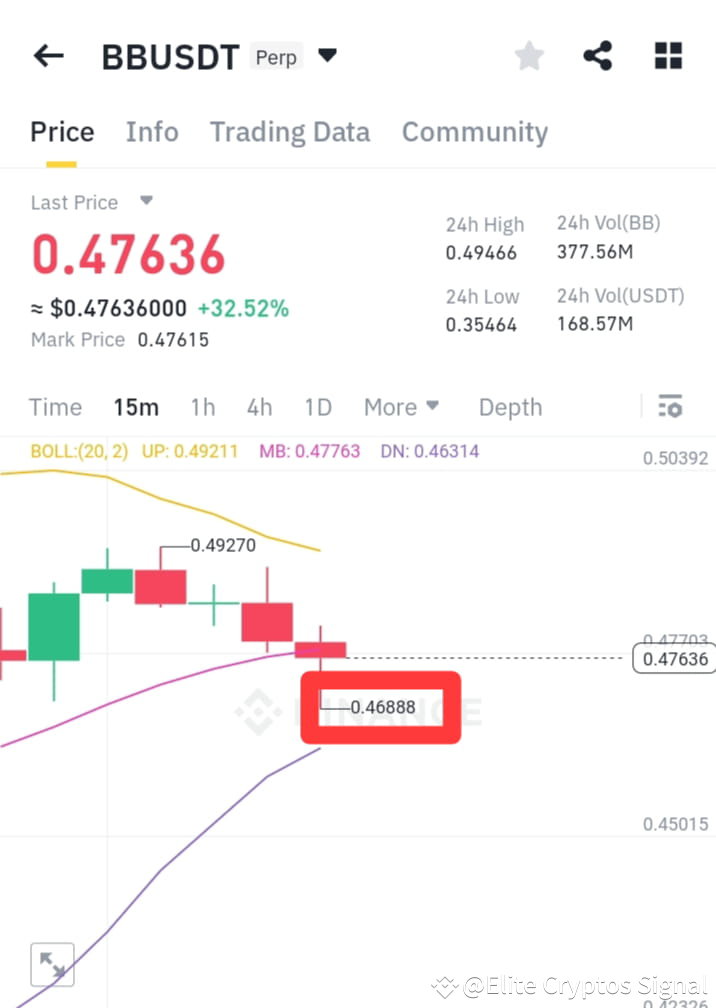Enable the 1D candle interval
The image size is (716, 1008).
(x=317, y=407)
